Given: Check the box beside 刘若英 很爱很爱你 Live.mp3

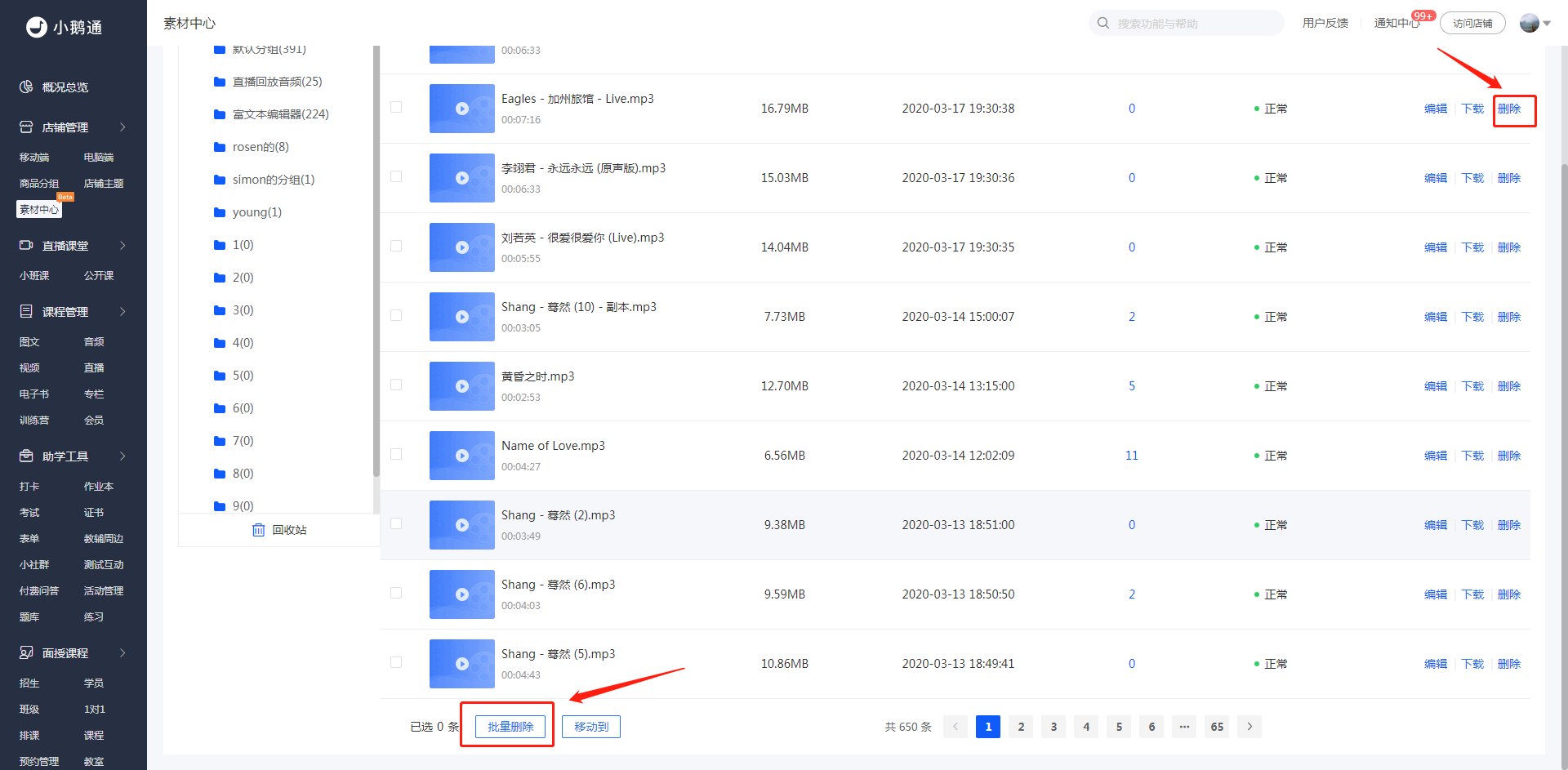Looking at the screenshot, I should pos(396,246).
